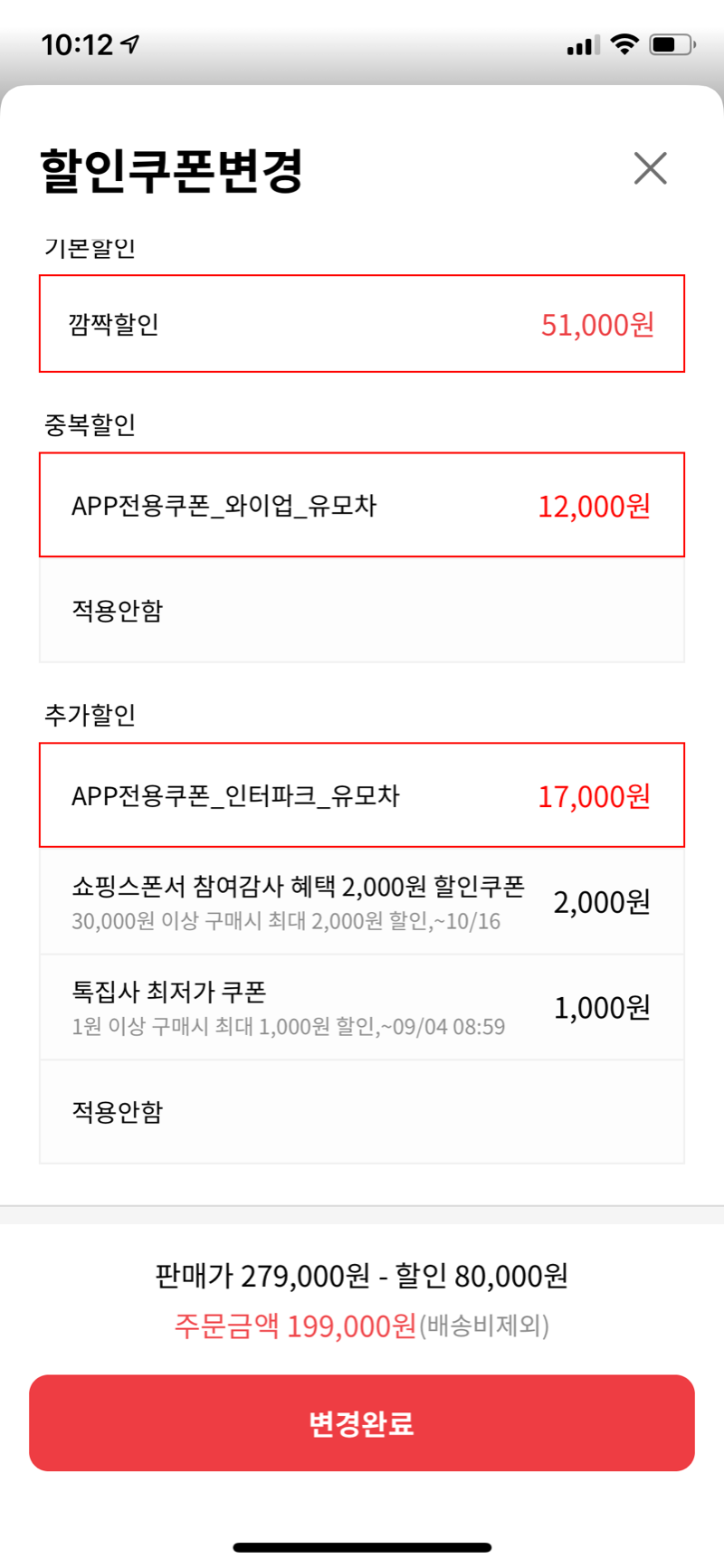Viewport: 724px width, 1568px height.
Task: Pick the 쇼핑스폰서 참여감사 2,000원 할인쿠폰
Action: coord(362,901)
